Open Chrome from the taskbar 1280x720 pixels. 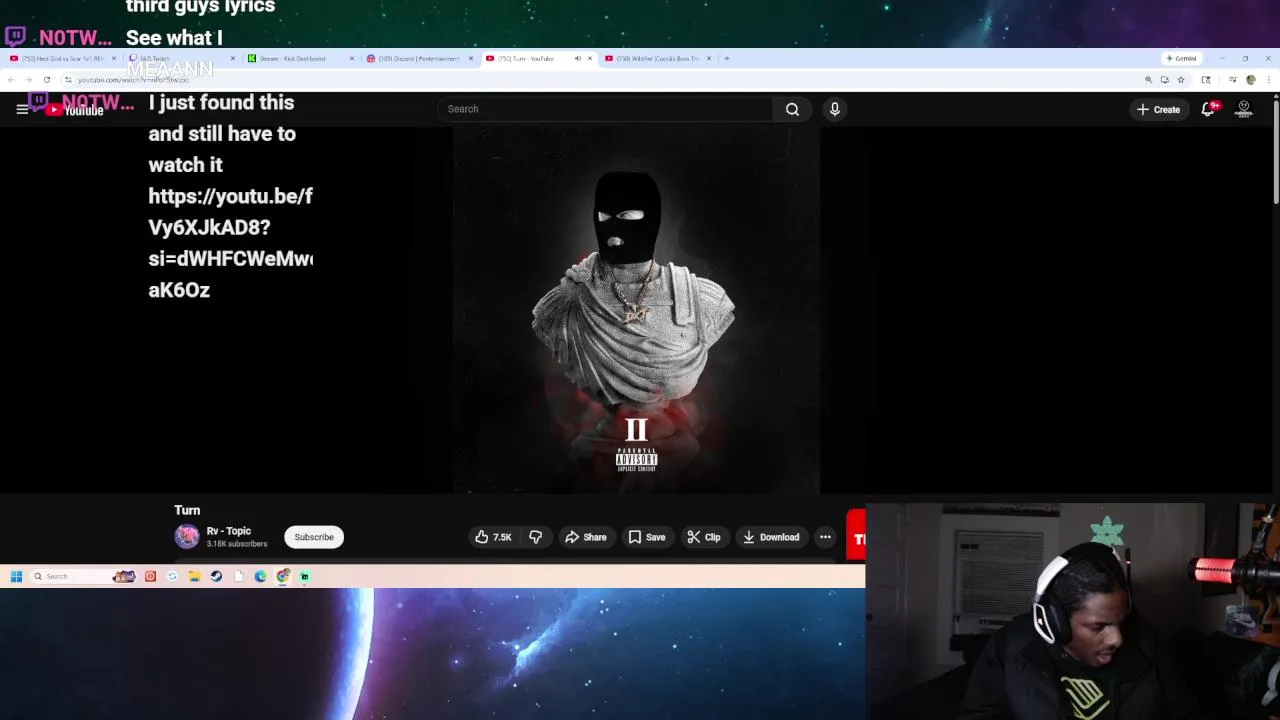283,576
